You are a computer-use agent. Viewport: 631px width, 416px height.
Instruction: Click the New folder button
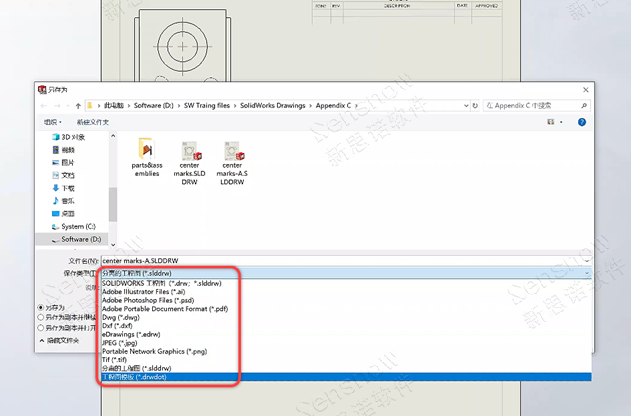(93, 122)
